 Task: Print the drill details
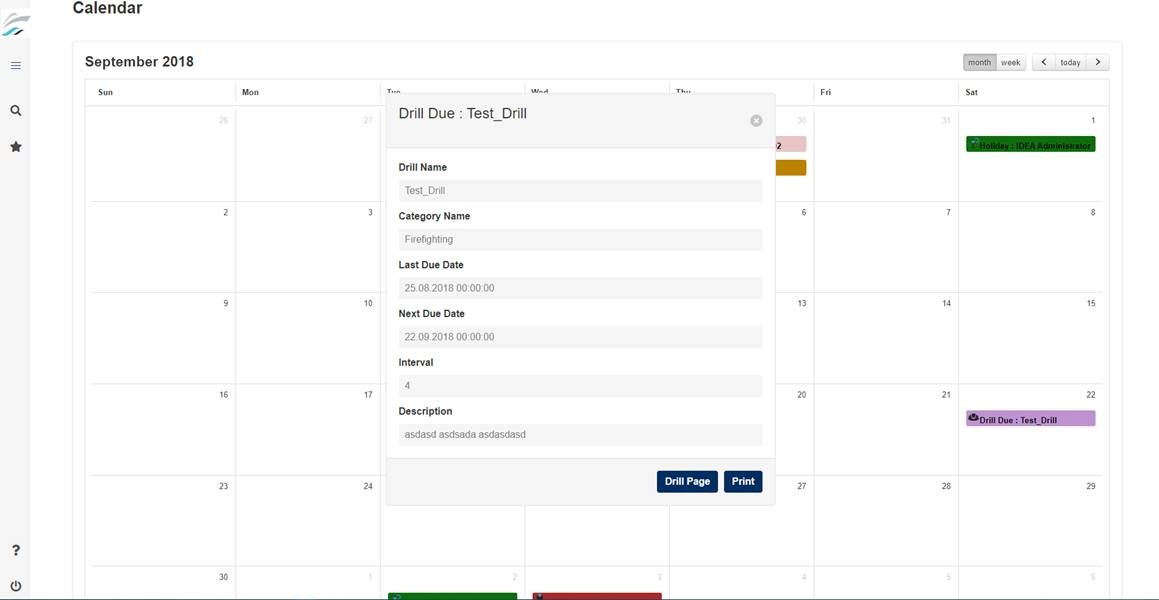[743, 482]
